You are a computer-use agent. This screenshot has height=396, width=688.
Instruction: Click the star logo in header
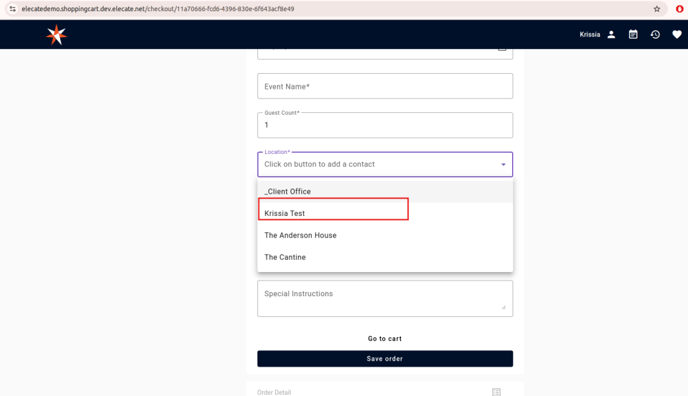coord(57,35)
